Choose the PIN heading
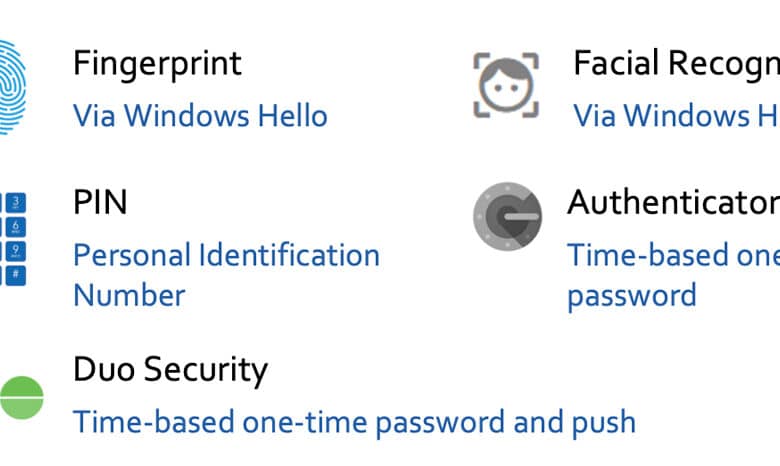Screen dimensions: 780x466 click(x=100, y=202)
